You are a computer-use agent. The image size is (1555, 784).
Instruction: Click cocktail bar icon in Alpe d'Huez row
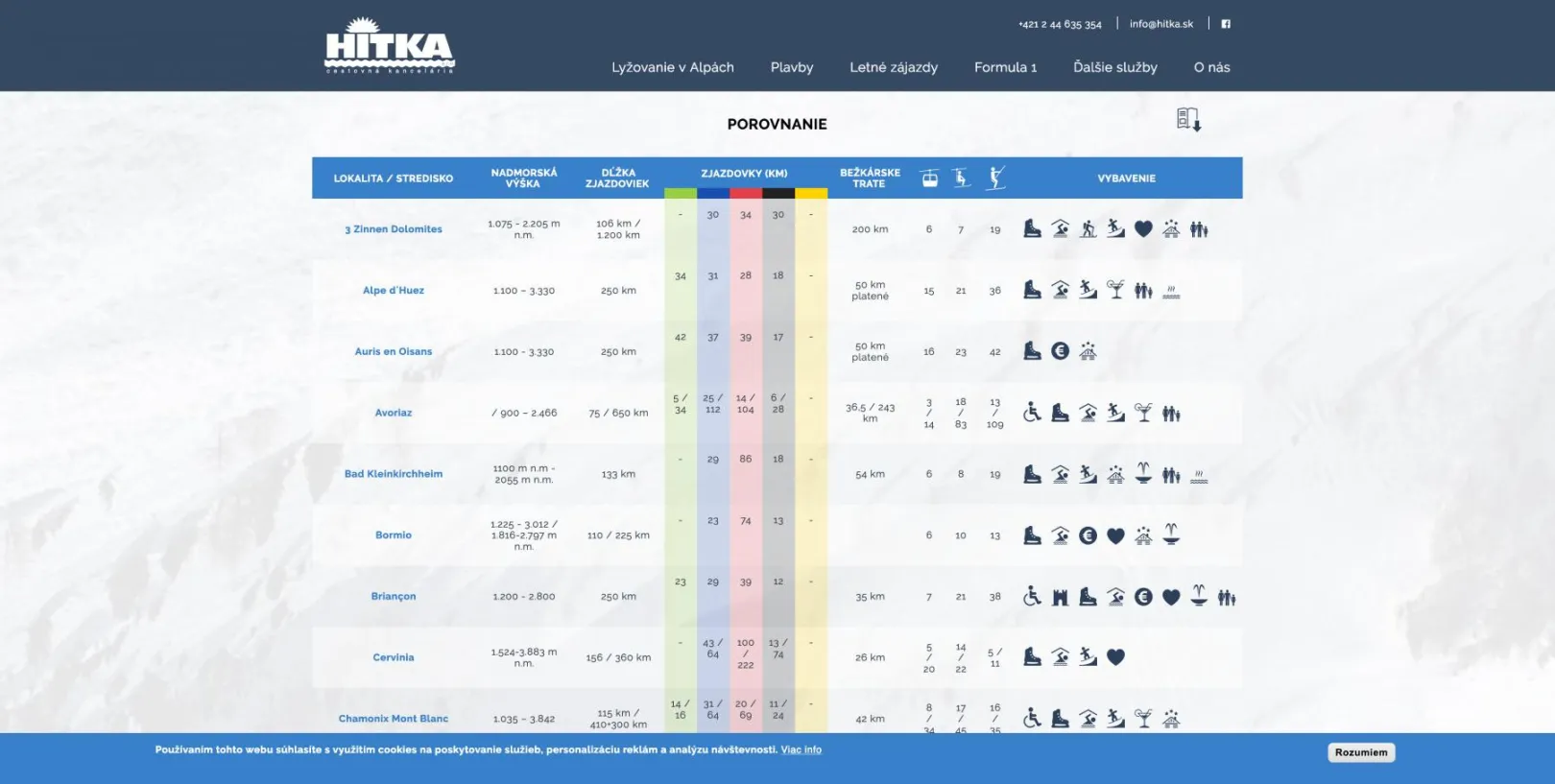pos(1115,290)
